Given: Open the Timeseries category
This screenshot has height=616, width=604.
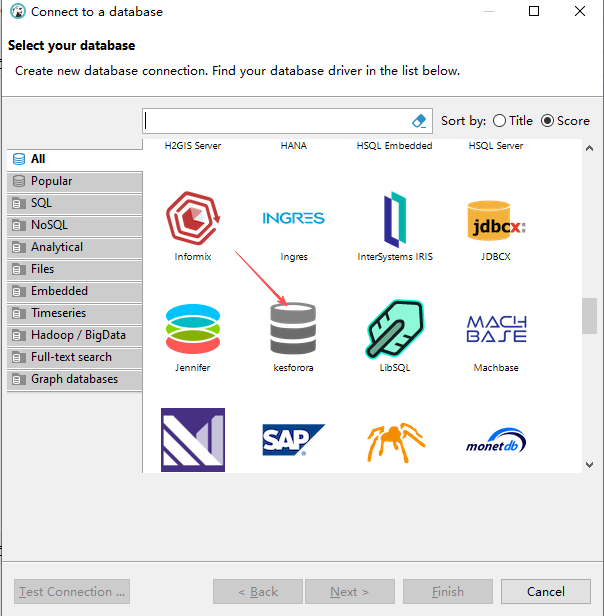Looking at the screenshot, I should coord(75,313).
